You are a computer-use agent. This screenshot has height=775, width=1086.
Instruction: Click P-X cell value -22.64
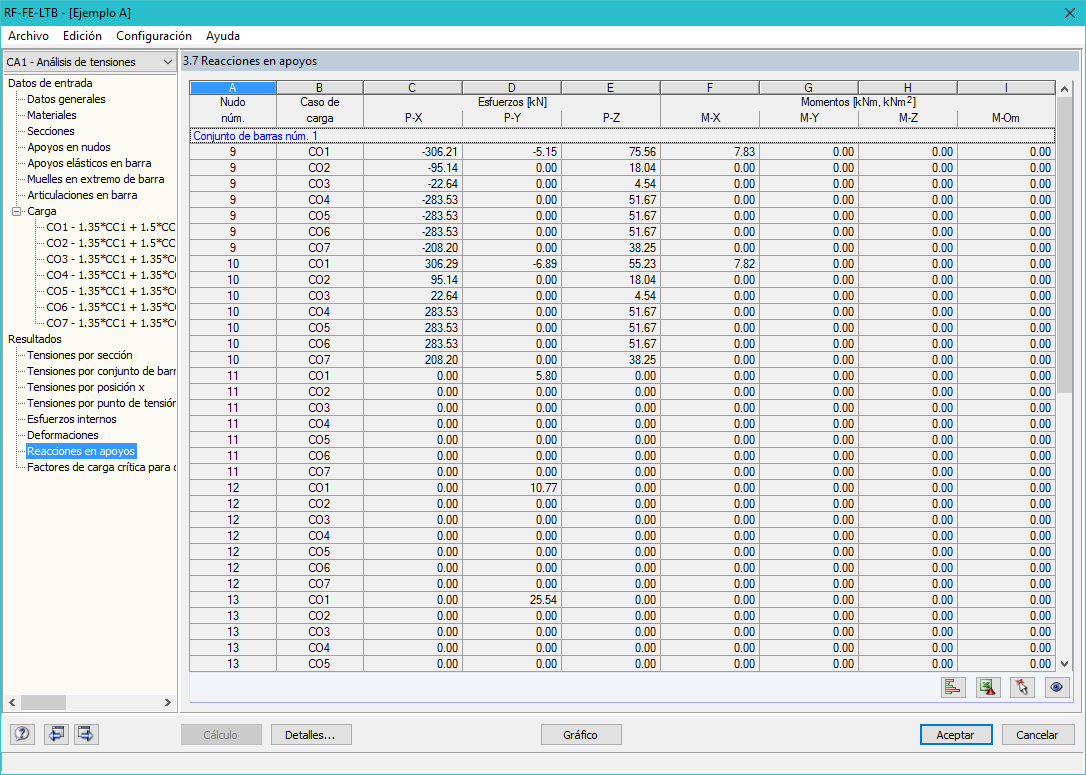pyautogui.click(x=413, y=184)
